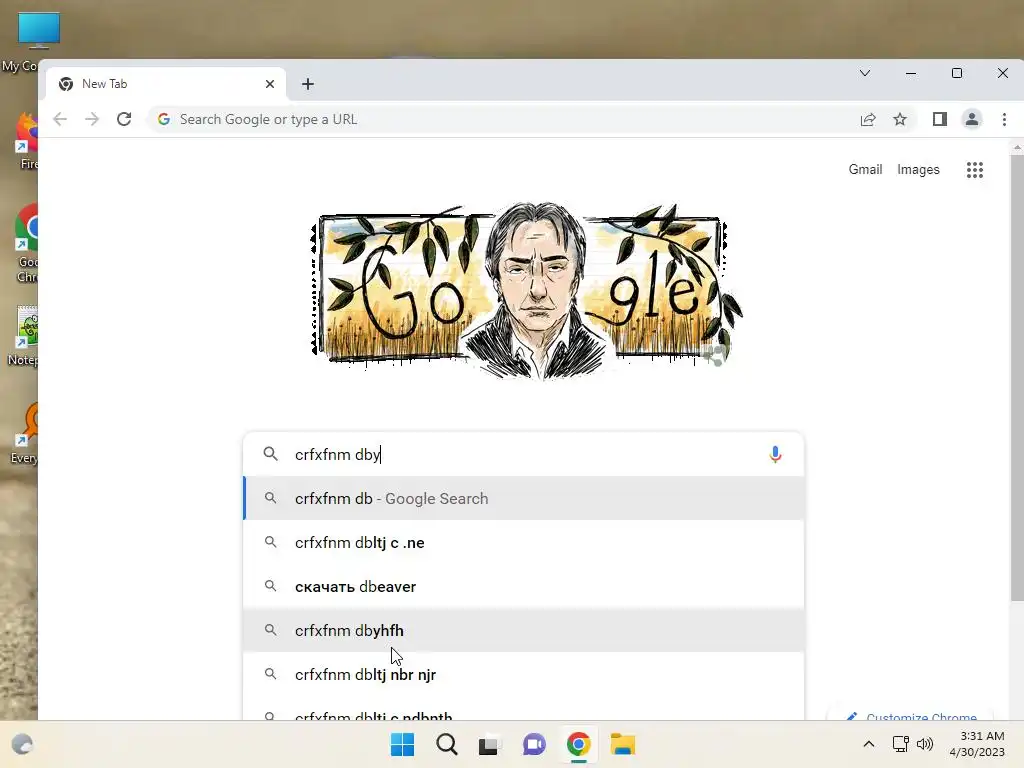Click the search icon inside Google searchbox

[x=270, y=454]
